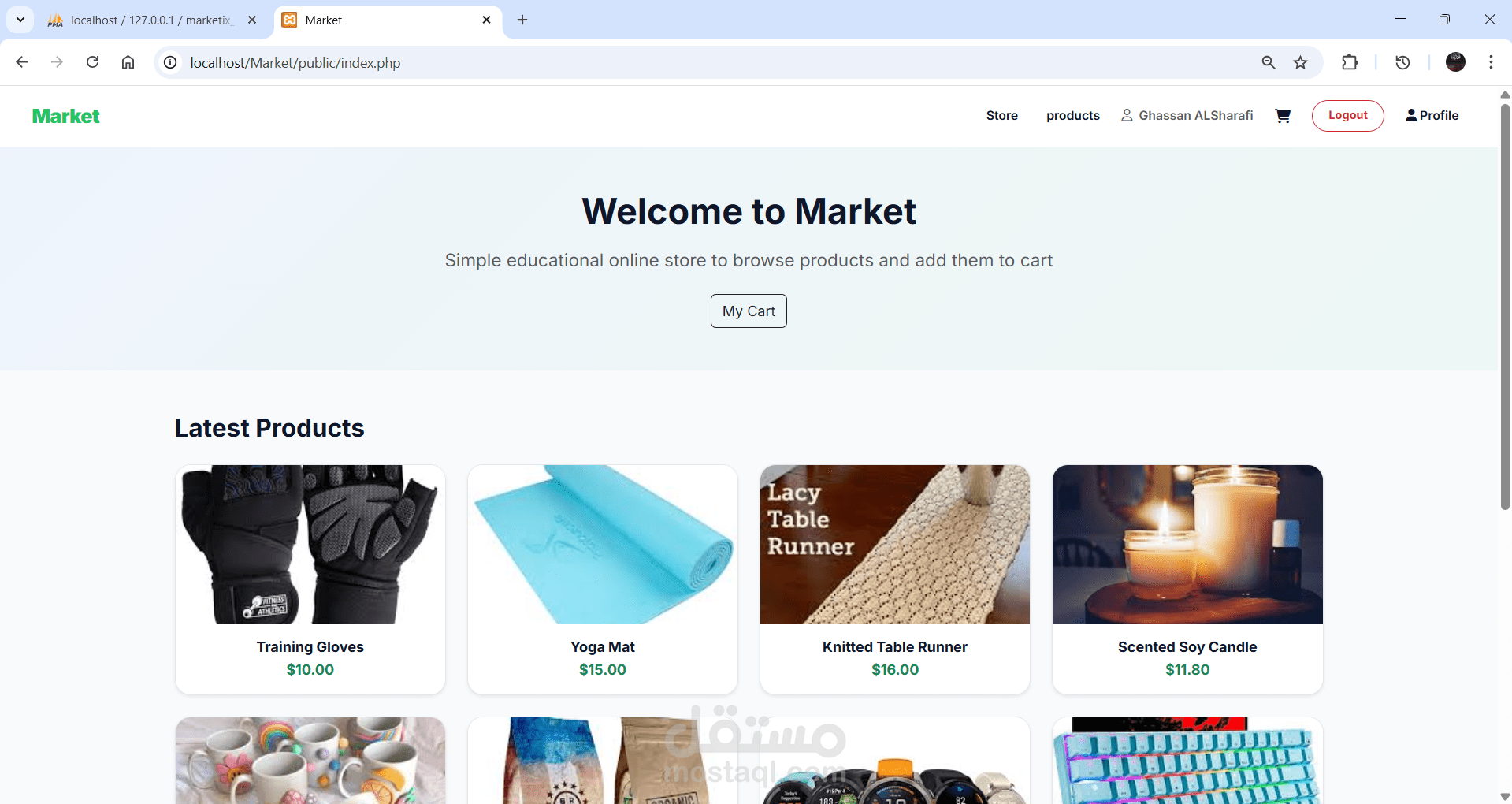Click the Logout button
The image size is (1512, 804).
coord(1347,116)
